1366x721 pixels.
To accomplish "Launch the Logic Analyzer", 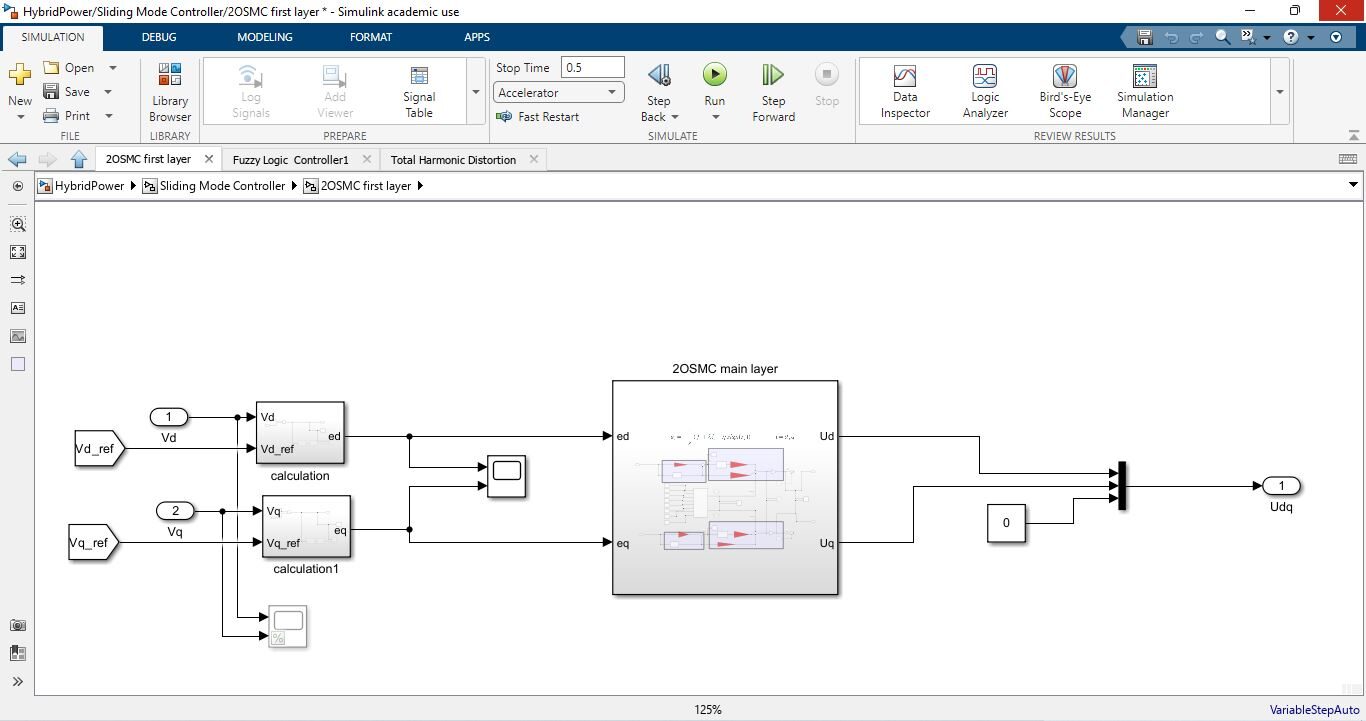I will [985, 92].
